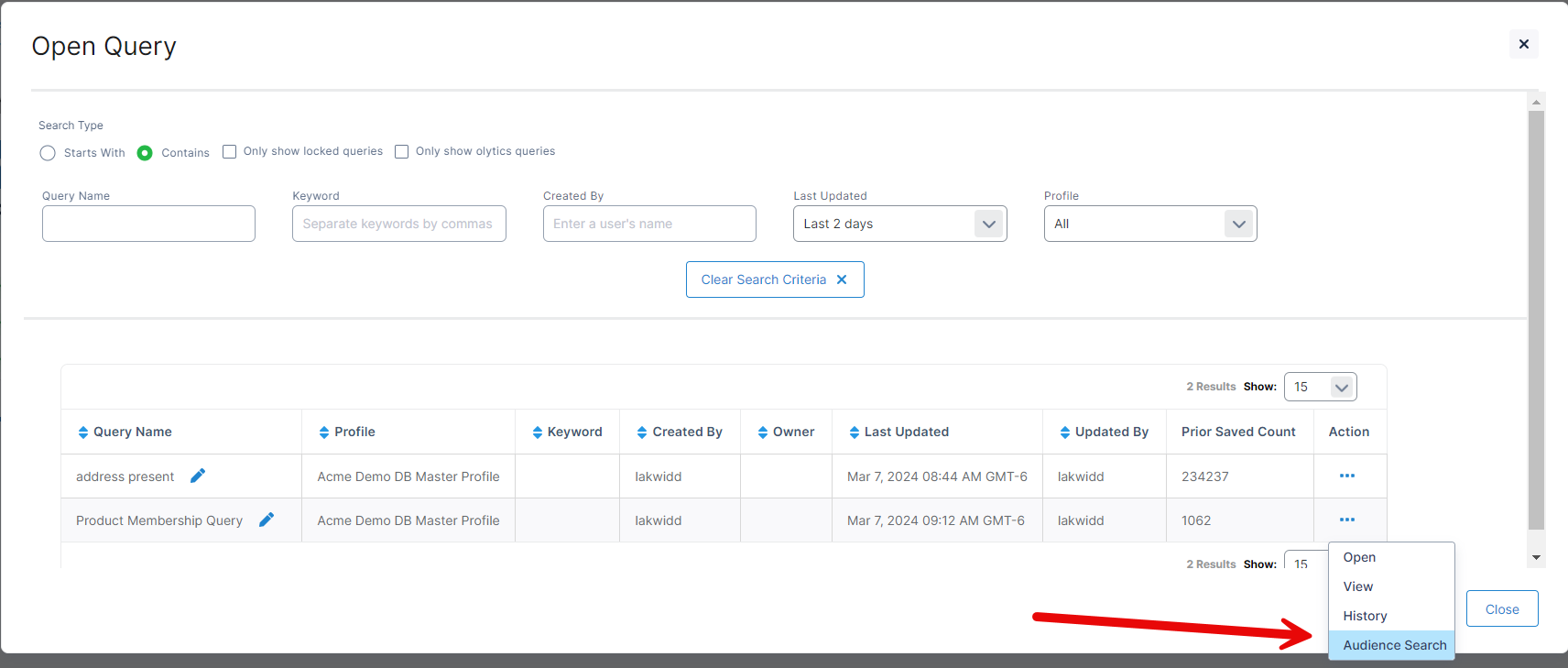Tick the Only show olytics queries checkbox
Image resolution: width=1568 pixels, height=668 pixels.
click(402, 152)
